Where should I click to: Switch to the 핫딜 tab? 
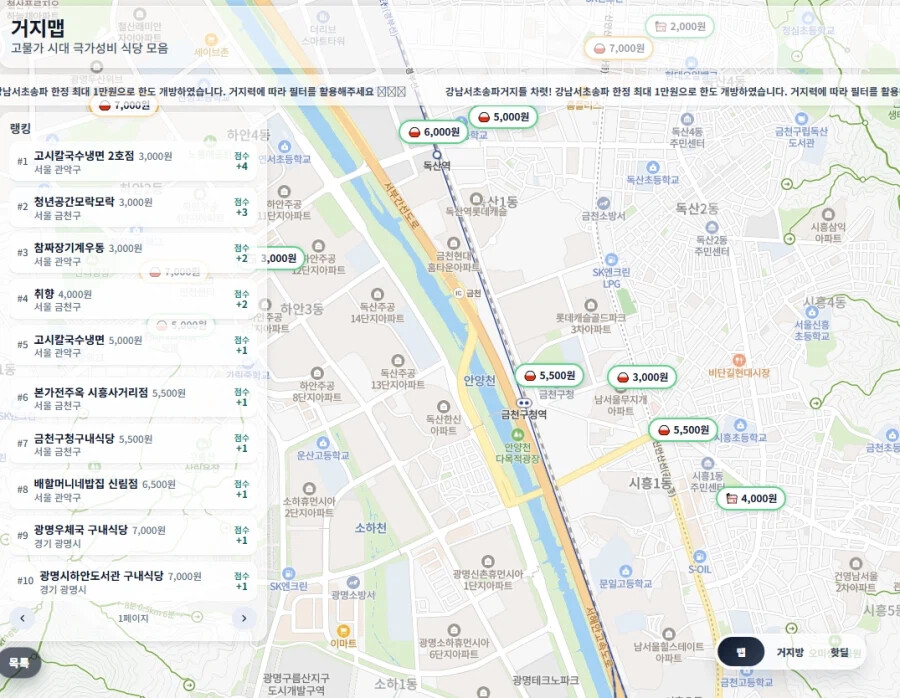click(x=839, y=652)
